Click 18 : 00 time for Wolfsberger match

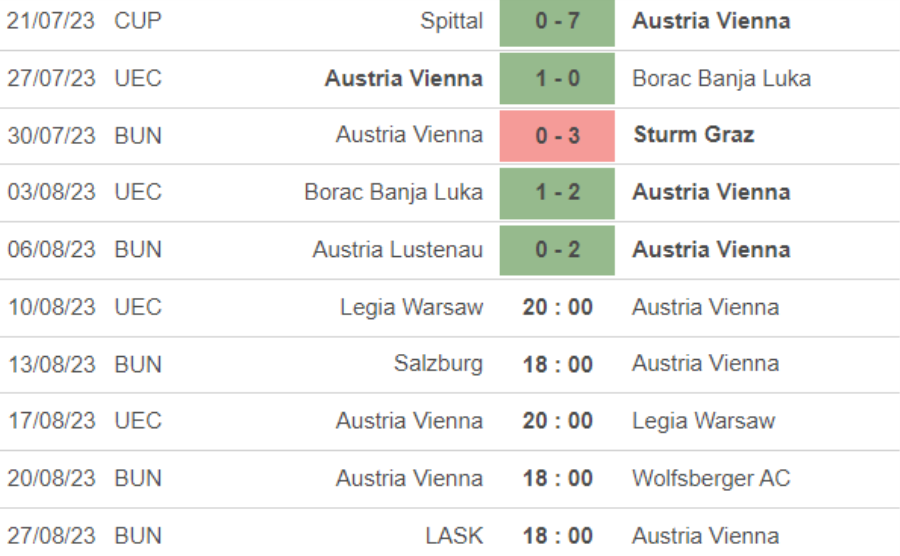pos(557,478)
